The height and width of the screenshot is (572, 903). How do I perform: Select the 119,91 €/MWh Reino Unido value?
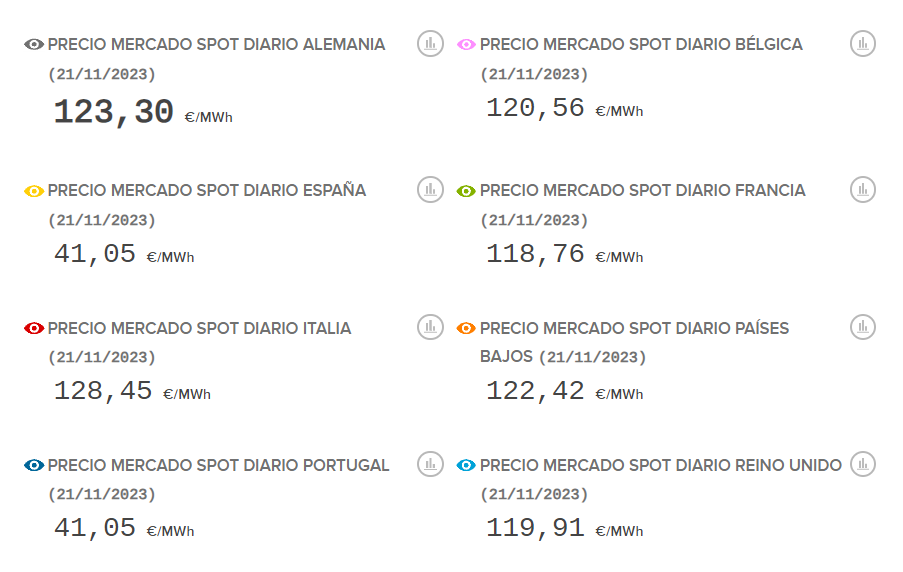[x=535, y=528]
